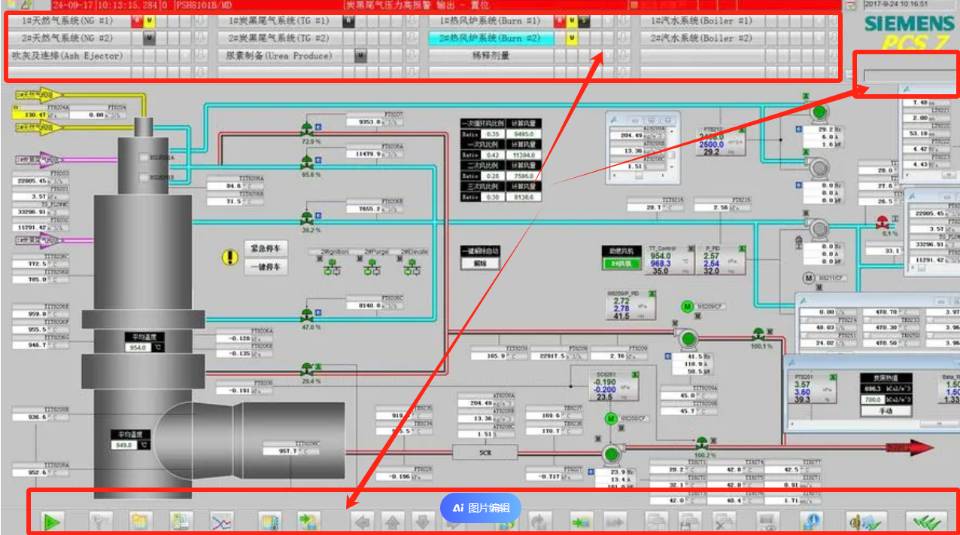Click the 一键停车 one-key stop button
Viewport: 960px width, 535px height.
[266, 267]
